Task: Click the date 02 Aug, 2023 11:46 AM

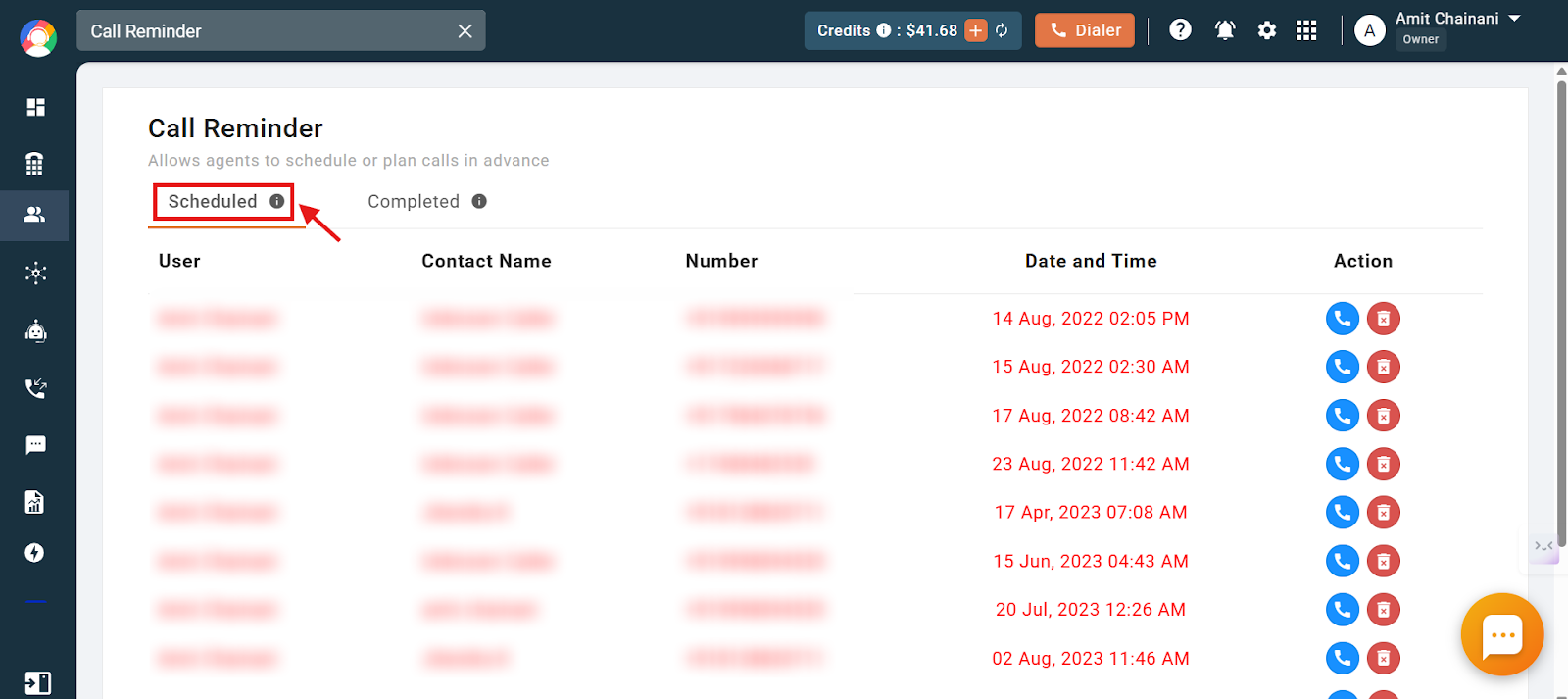Action: (x=1091, y=658)
